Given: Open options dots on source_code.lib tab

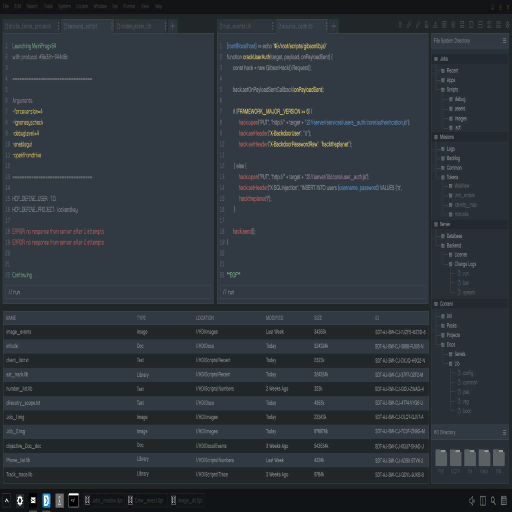Looking at the screenshot, I should 326,26.
